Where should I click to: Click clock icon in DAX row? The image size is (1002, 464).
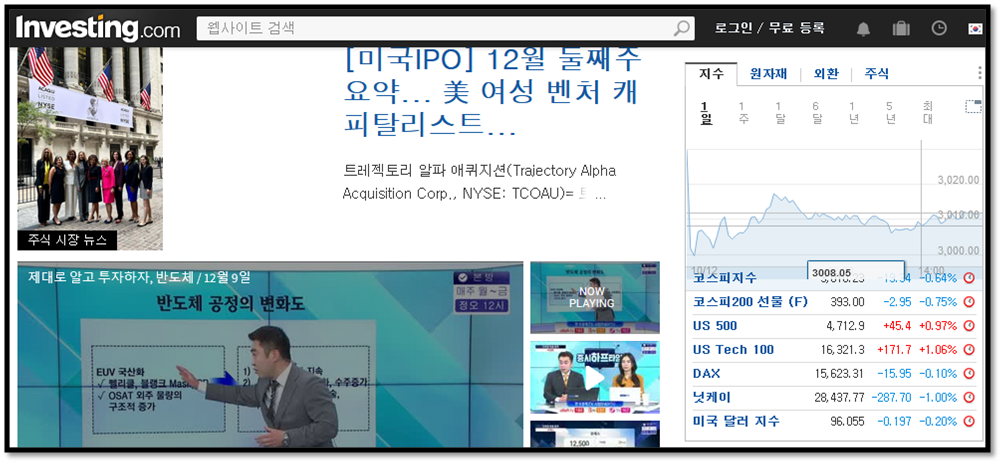969,373
